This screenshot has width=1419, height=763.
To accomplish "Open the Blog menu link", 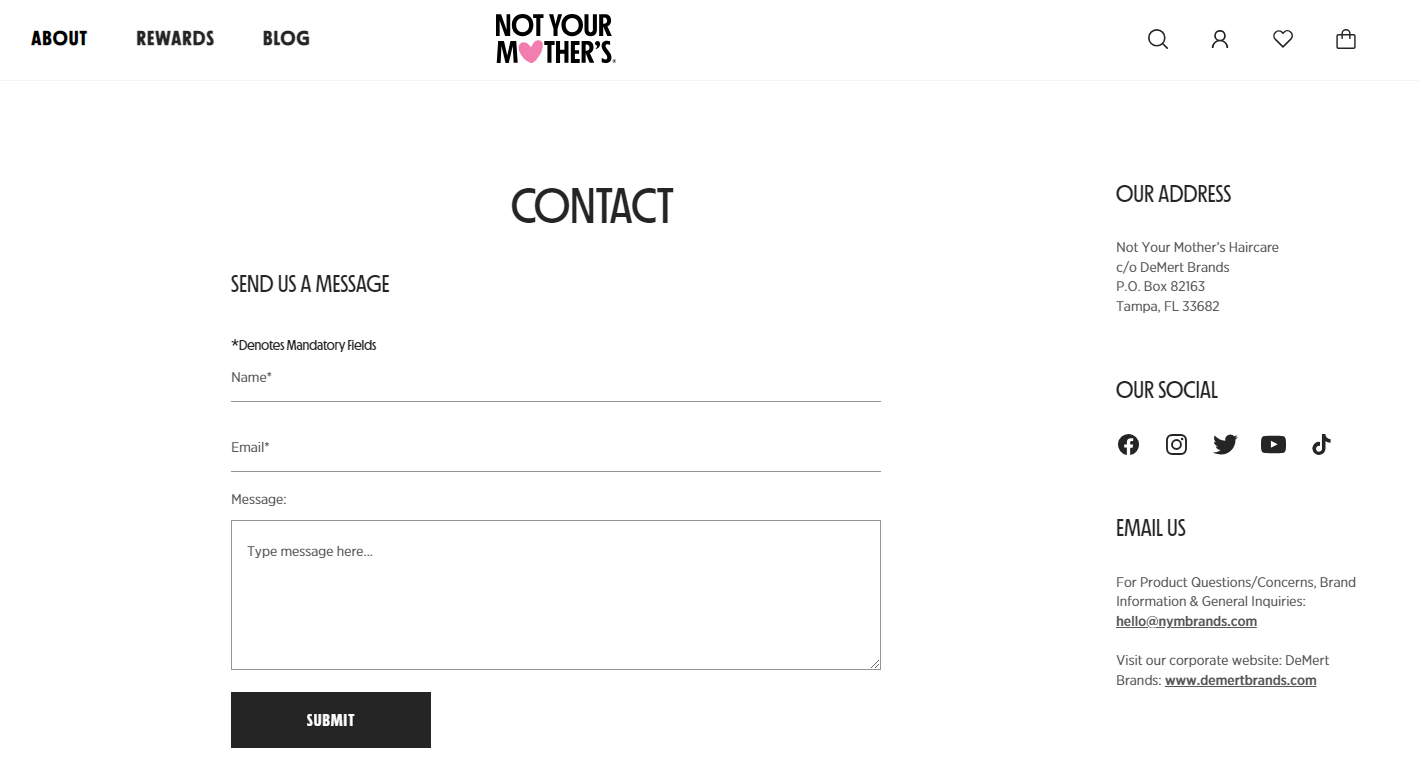I will click(286, 39).
